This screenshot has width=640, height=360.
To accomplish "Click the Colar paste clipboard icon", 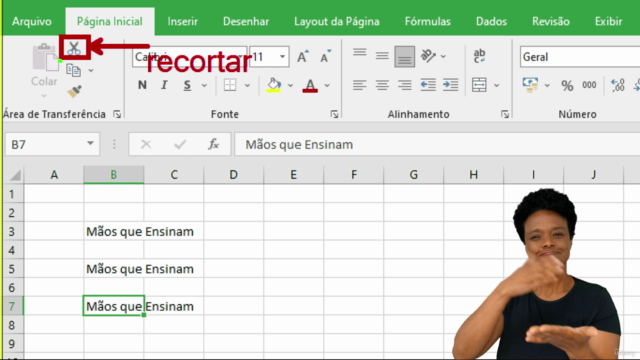I will [x=45, y=58].
